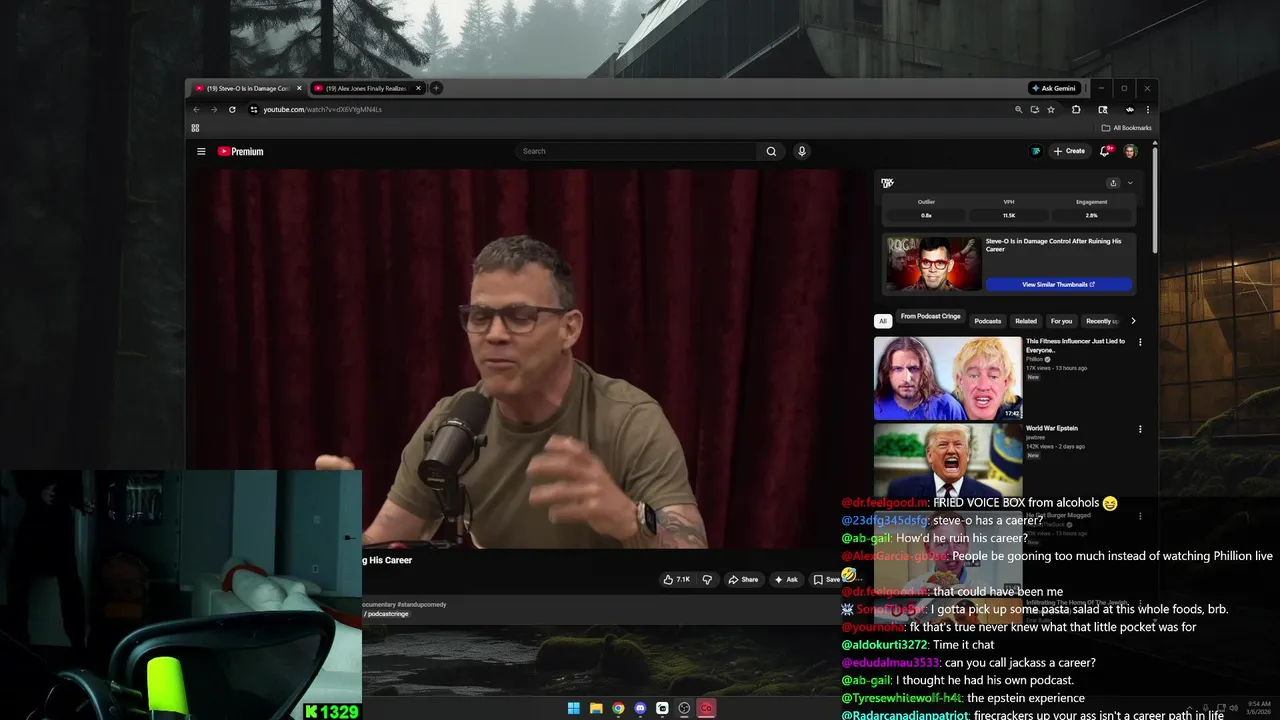Click the World War Epstein title
The width and height of the screenshot is (1280, 720).
point(1052,428)
